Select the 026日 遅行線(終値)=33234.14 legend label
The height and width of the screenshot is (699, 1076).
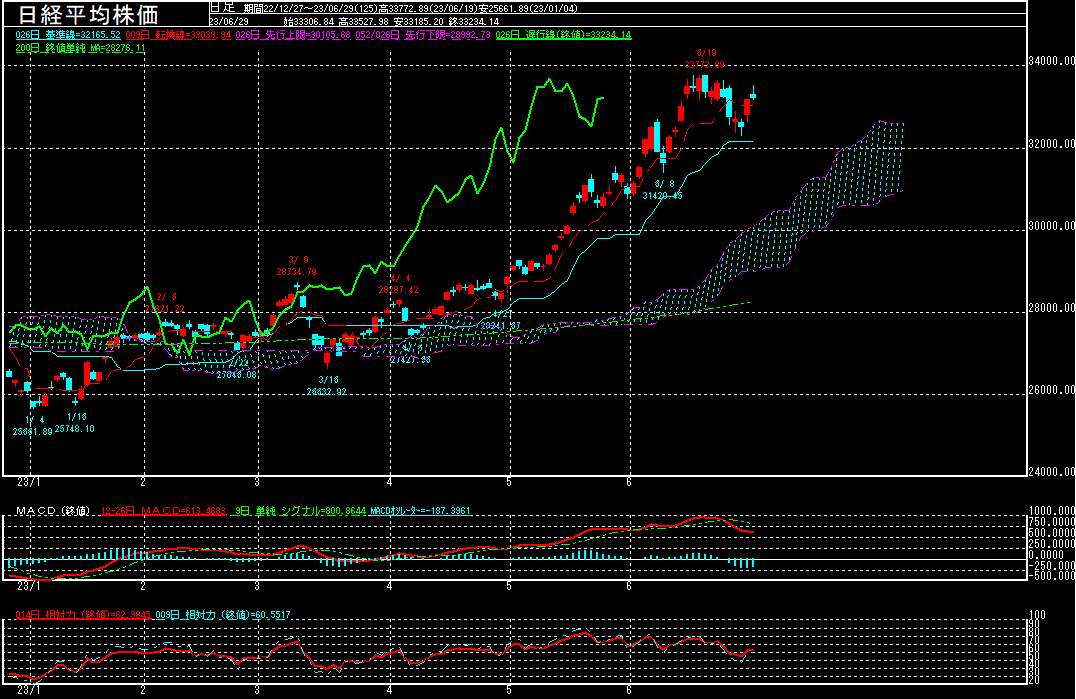coord(563,35)
